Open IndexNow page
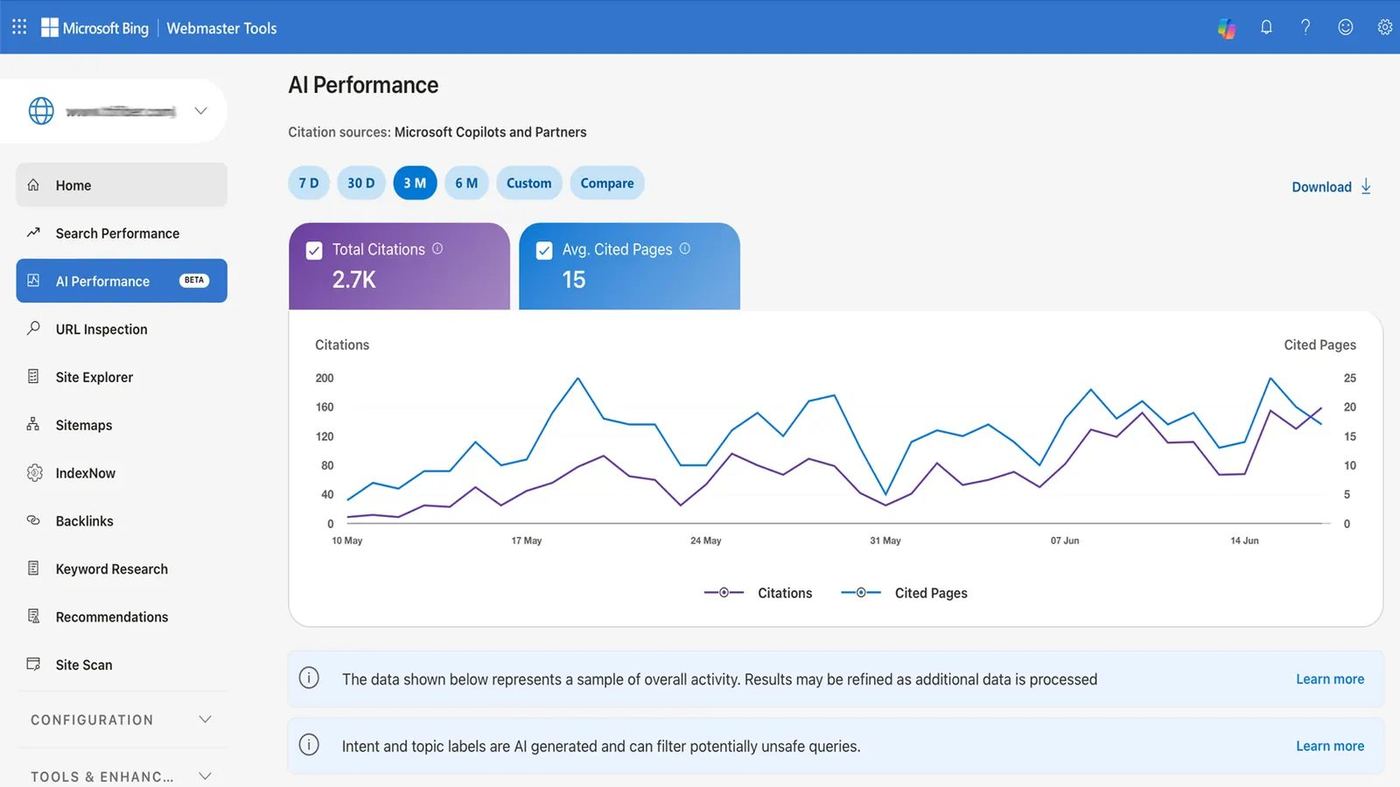 tap(122, 473)
